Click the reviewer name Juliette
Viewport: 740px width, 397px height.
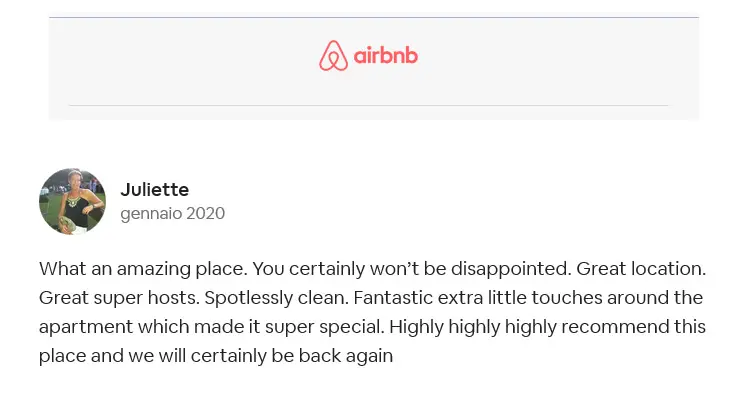[x=155, y=190]
